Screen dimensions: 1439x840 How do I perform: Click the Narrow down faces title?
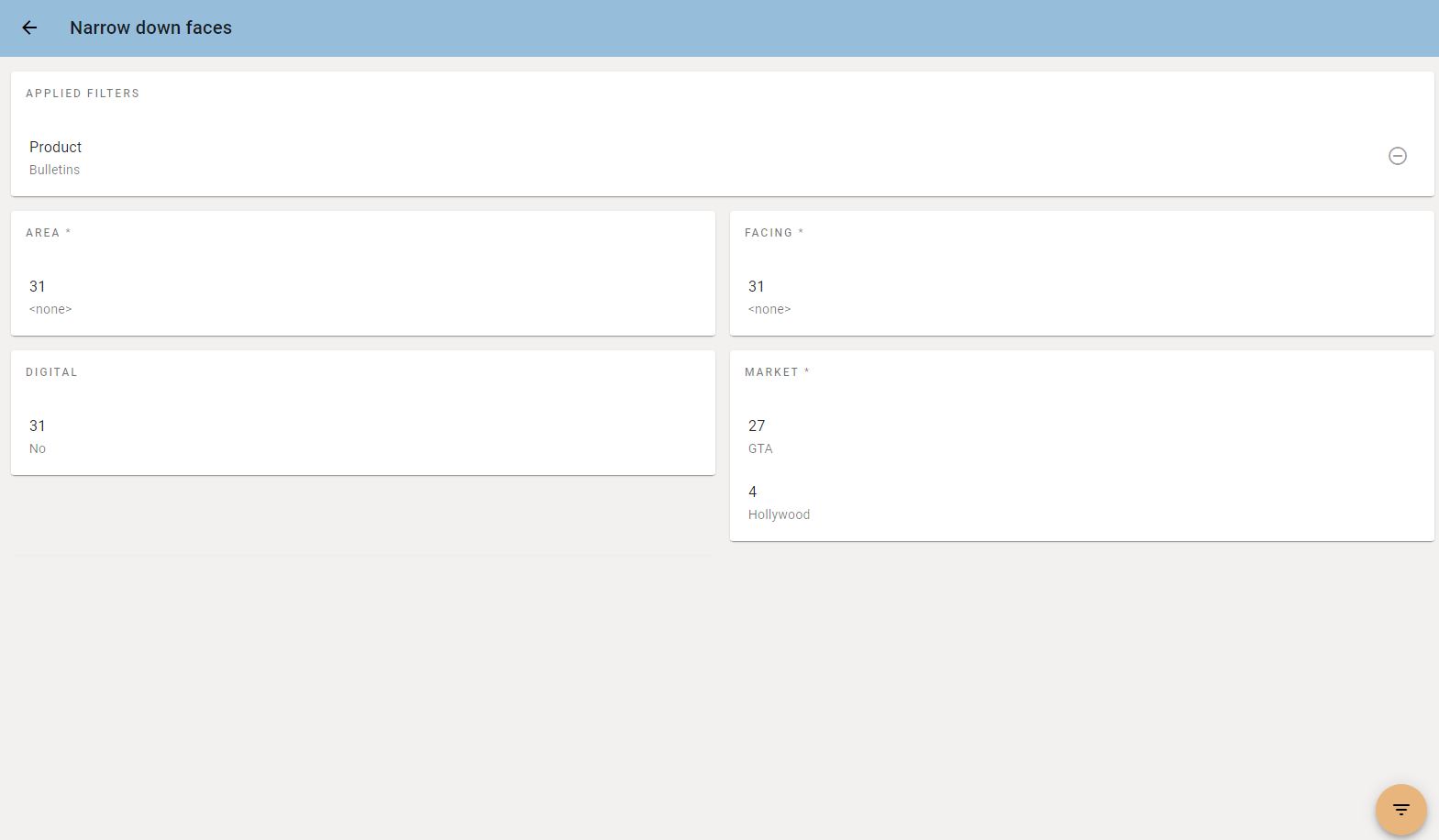(150, 28)
